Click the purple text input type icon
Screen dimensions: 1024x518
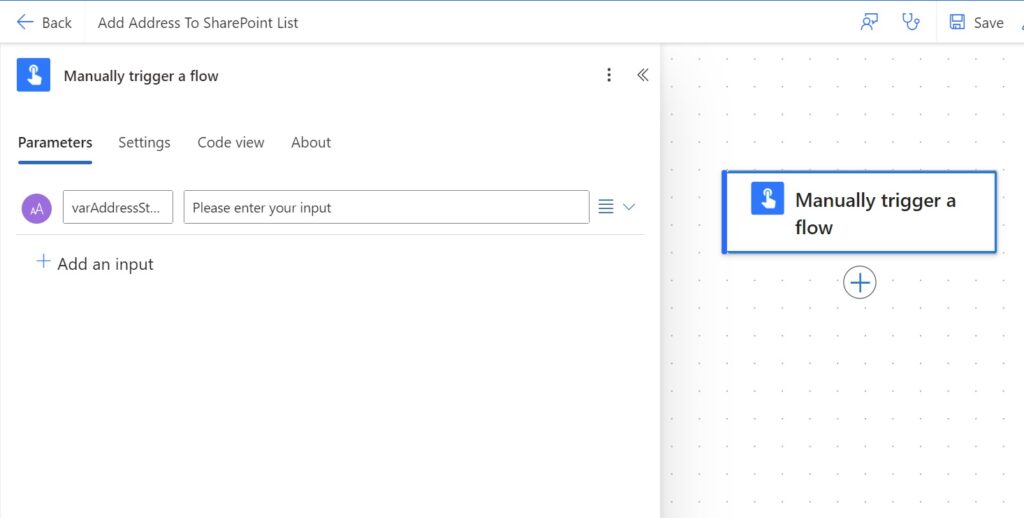click(37, 208)
